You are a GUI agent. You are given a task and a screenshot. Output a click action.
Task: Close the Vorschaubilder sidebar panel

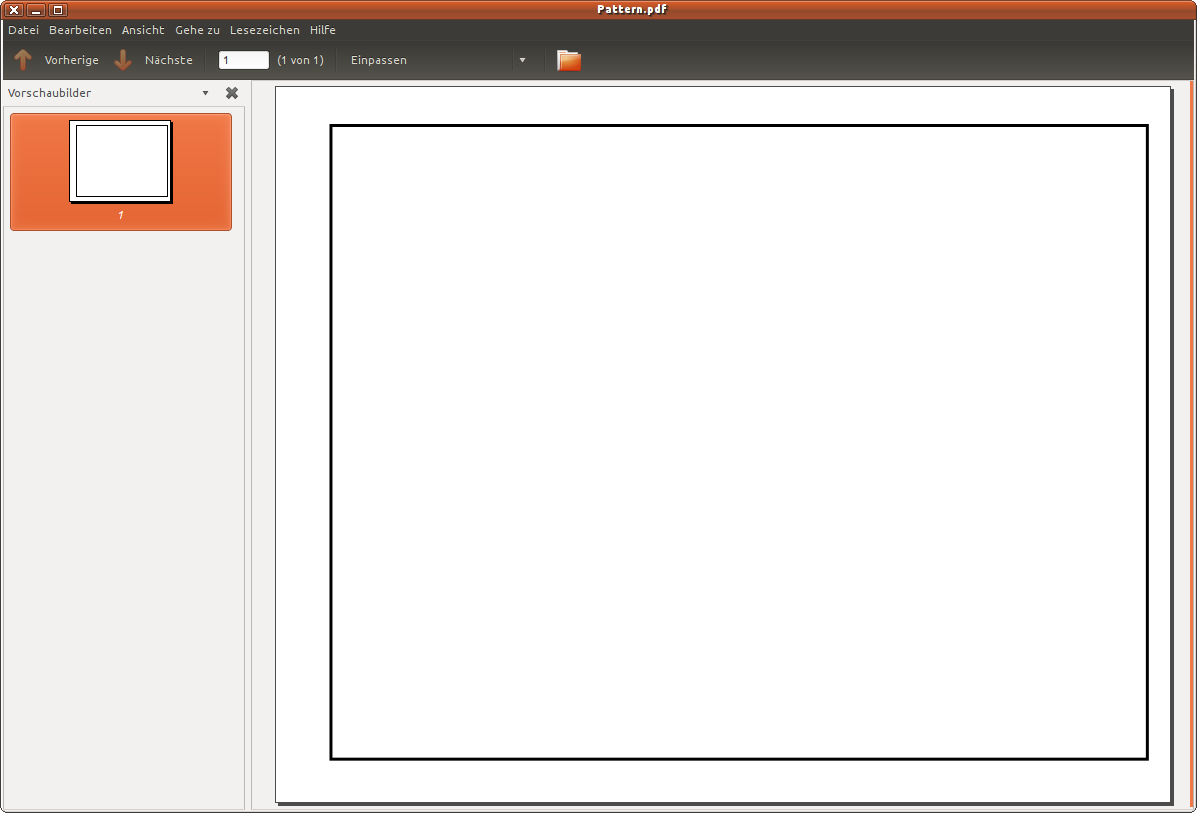pos(232,93)
